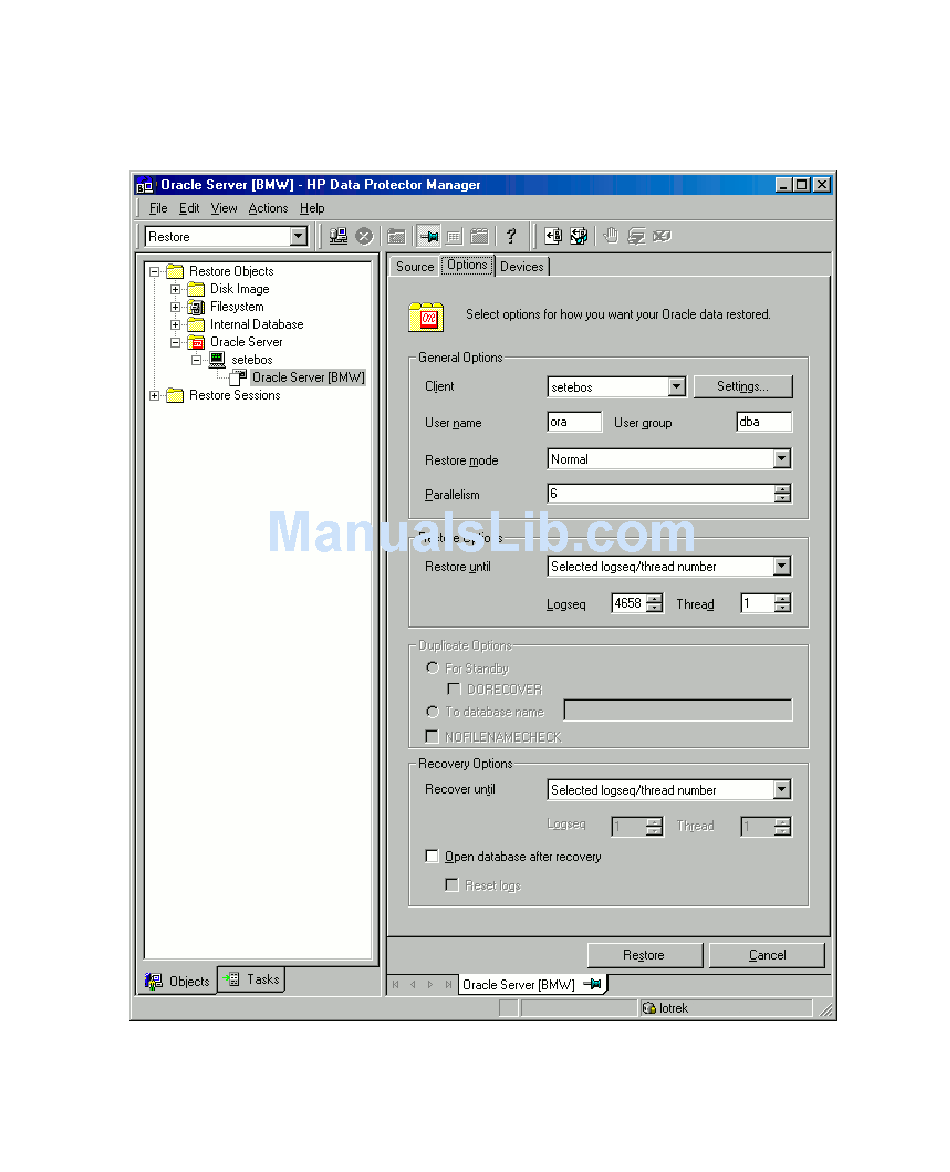This screenshot has width=950, height=1172.
Task: Expand the Filesystem node
Action: (175, 306)
